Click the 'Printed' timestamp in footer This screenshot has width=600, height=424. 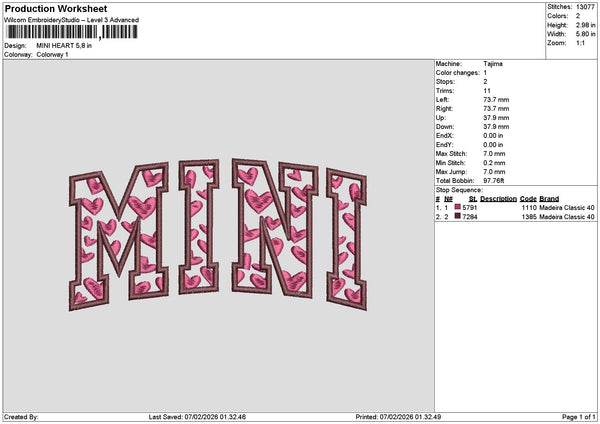[398, 417]
